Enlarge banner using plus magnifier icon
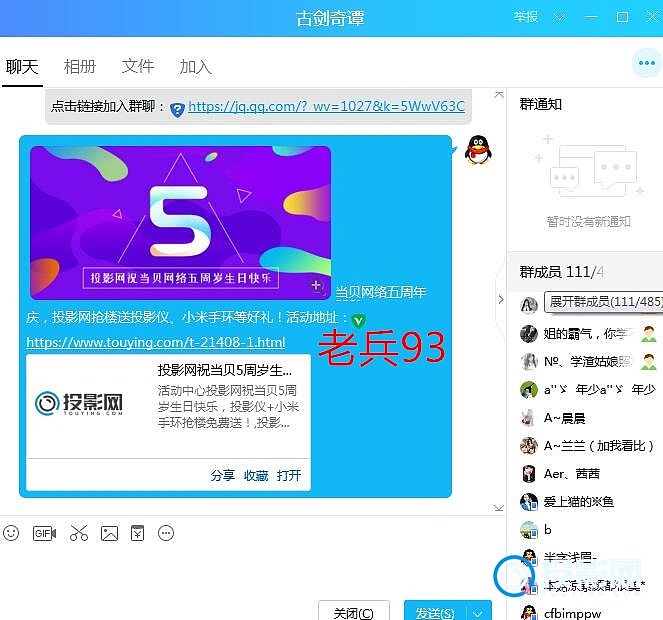This screenshot has height=620, width=663. 317,286
